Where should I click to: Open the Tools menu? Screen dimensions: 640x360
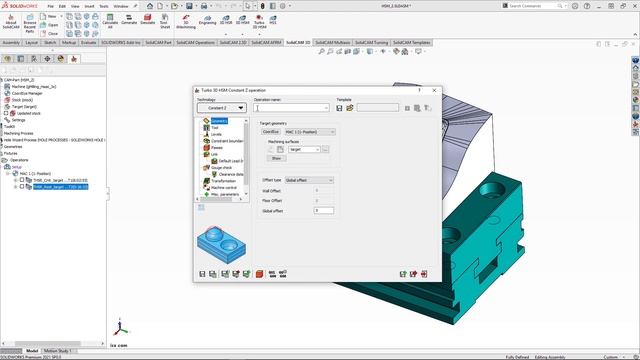(x=104, y=6)
